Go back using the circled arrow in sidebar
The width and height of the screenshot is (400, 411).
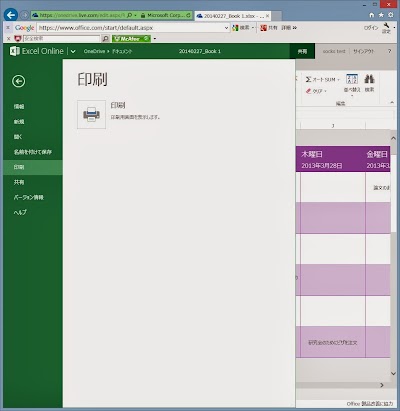click(x=19, y=81)
